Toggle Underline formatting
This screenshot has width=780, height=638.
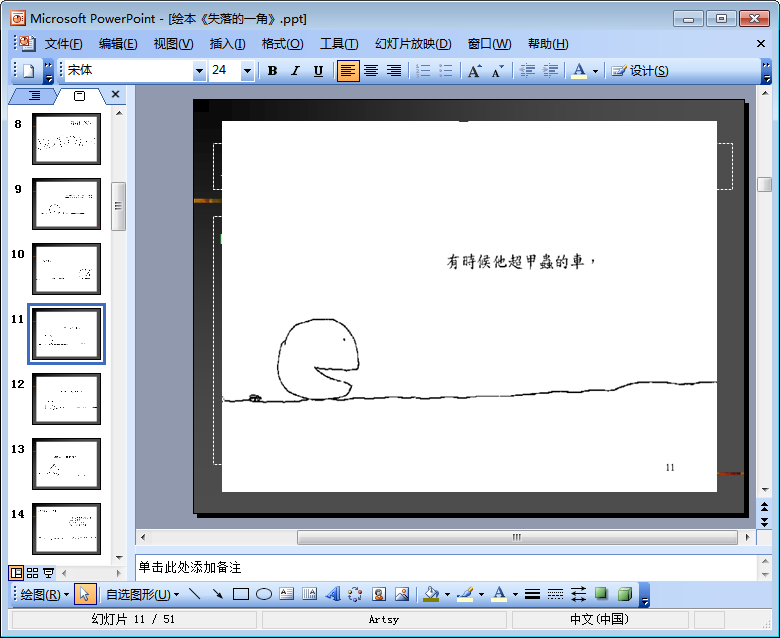pyautogui.click(x=318, y=71)
